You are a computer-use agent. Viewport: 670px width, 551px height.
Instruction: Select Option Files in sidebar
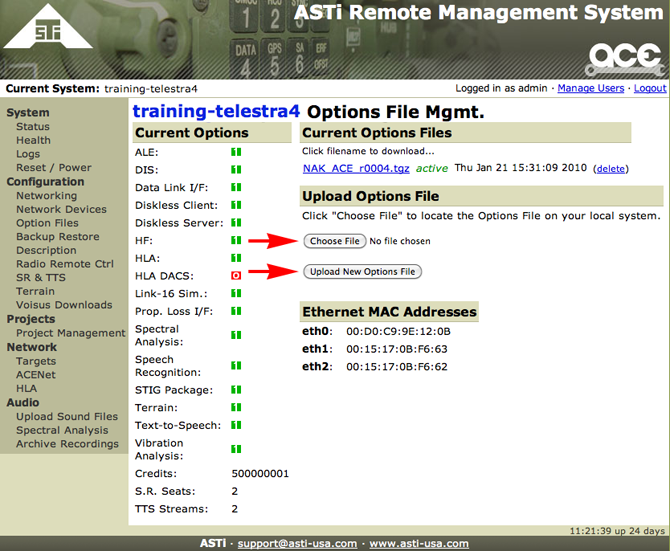tap(47, 223)
